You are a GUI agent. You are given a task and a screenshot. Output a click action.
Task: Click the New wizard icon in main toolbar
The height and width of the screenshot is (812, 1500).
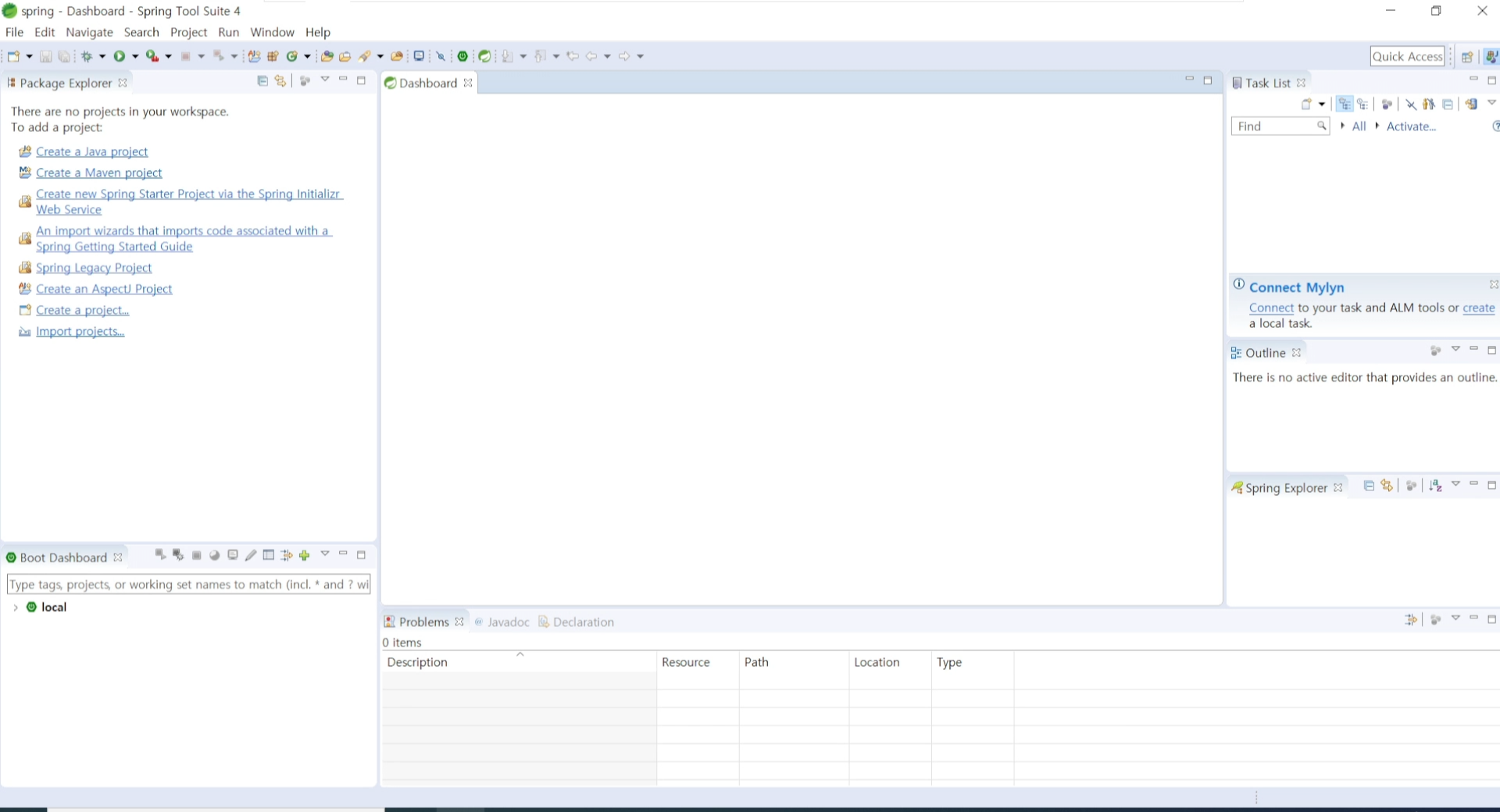13,56
